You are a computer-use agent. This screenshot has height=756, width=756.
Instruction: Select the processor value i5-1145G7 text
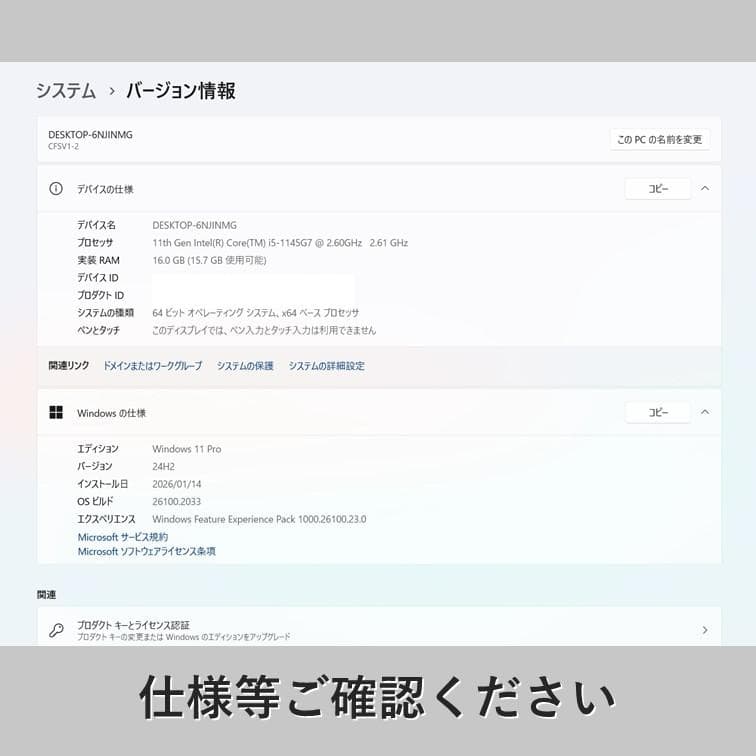(x=280, y=243)
